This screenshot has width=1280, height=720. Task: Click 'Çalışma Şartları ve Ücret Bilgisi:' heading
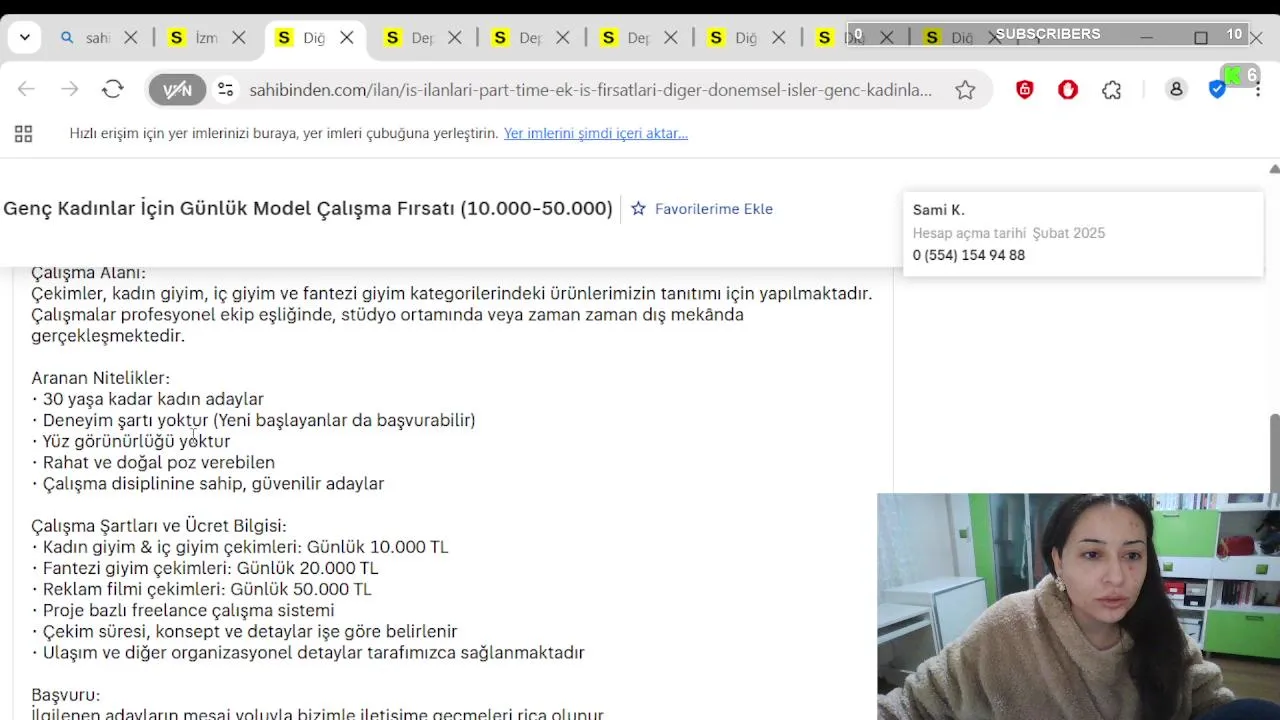(x=159, y=526)
